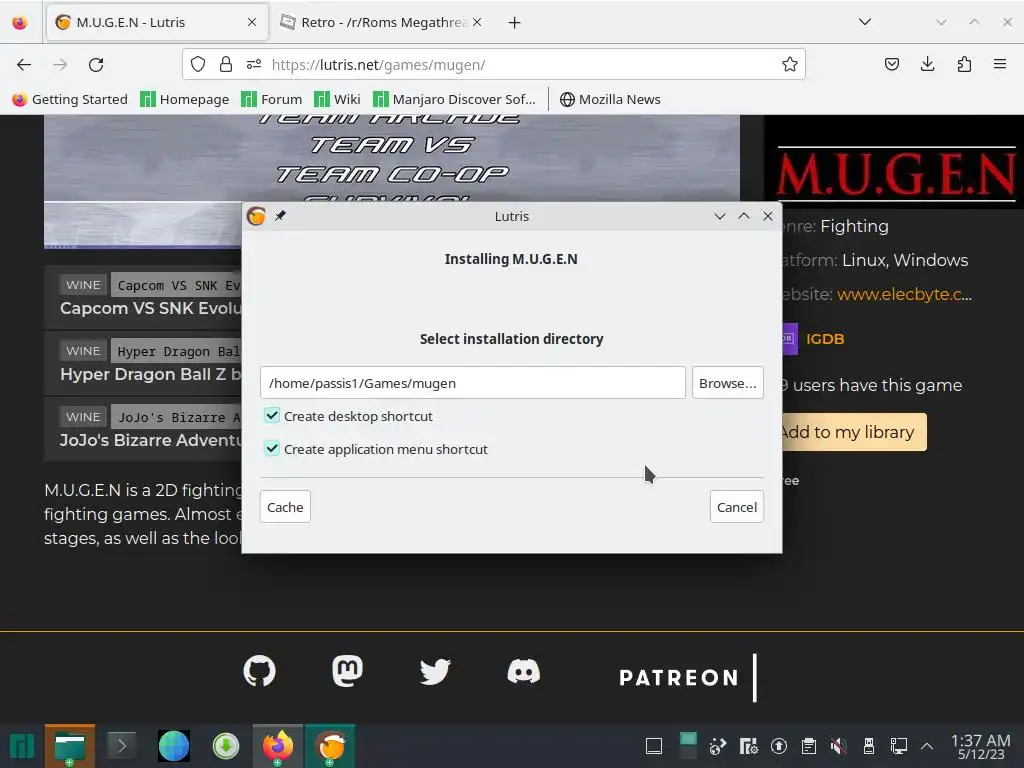Click the installation directory path field

click(x=473, y=383)
